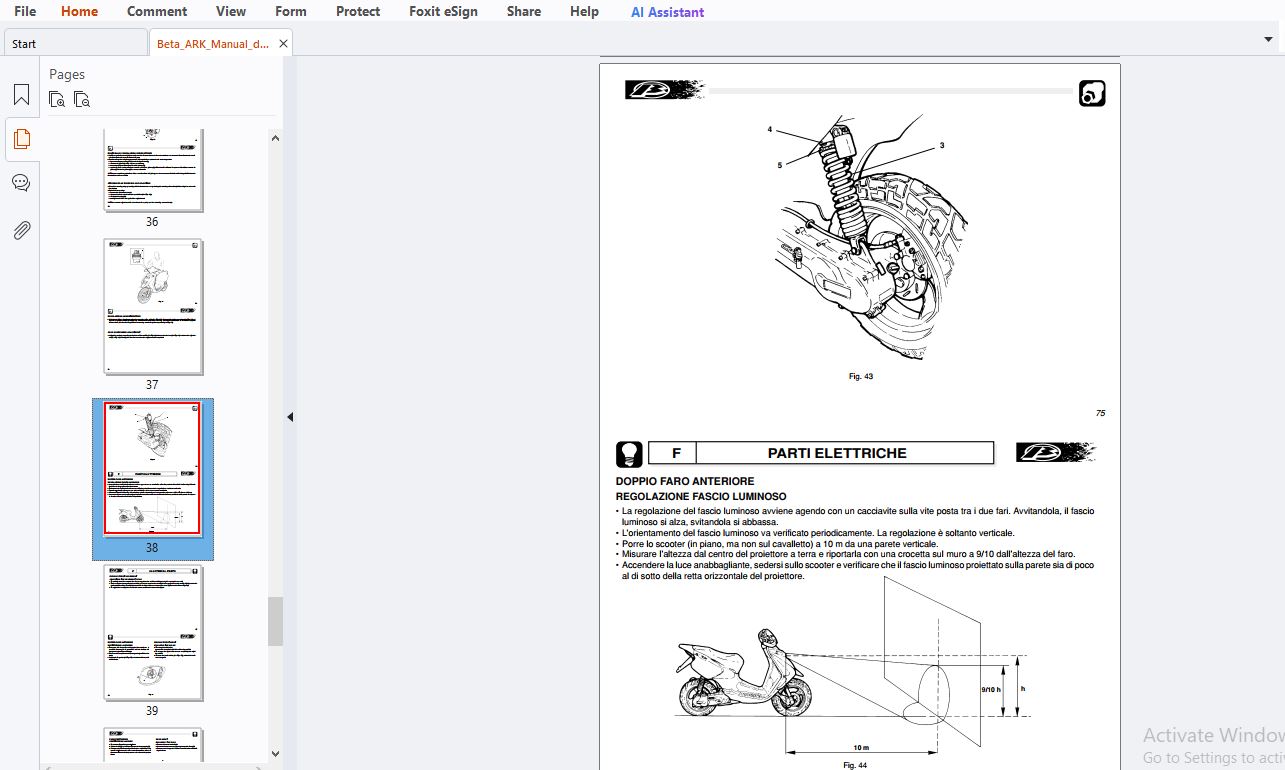
Task: Open the Help menu
Action: click(584, 11)
